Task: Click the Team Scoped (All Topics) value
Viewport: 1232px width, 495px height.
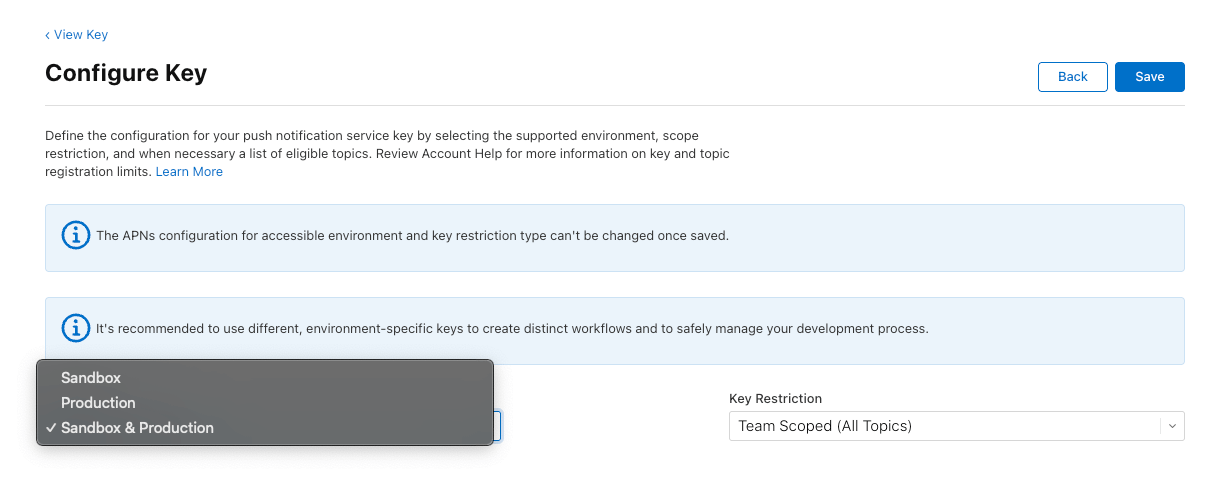Action: [825, 426]
